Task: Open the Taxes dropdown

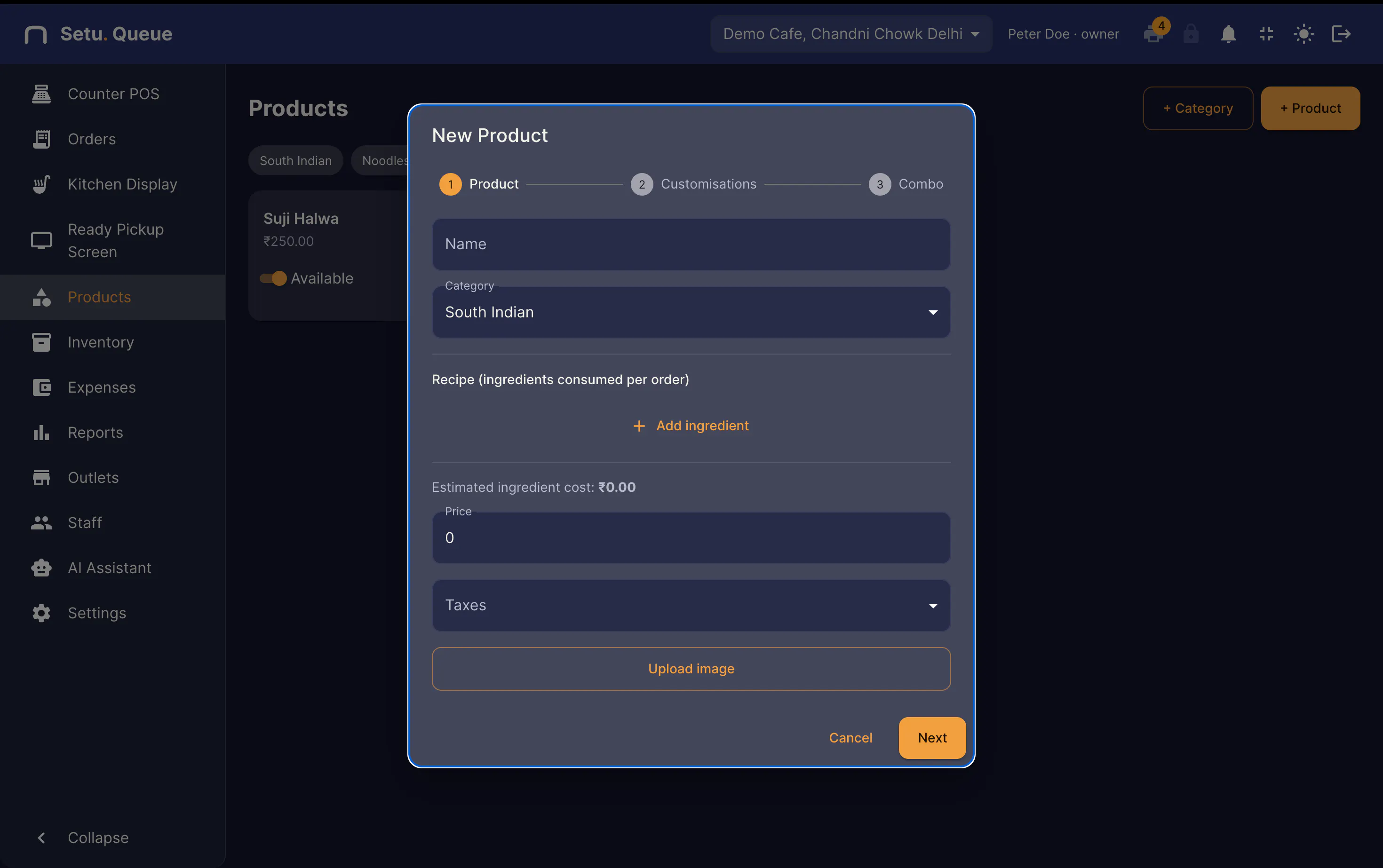Action: click(691, 606)
